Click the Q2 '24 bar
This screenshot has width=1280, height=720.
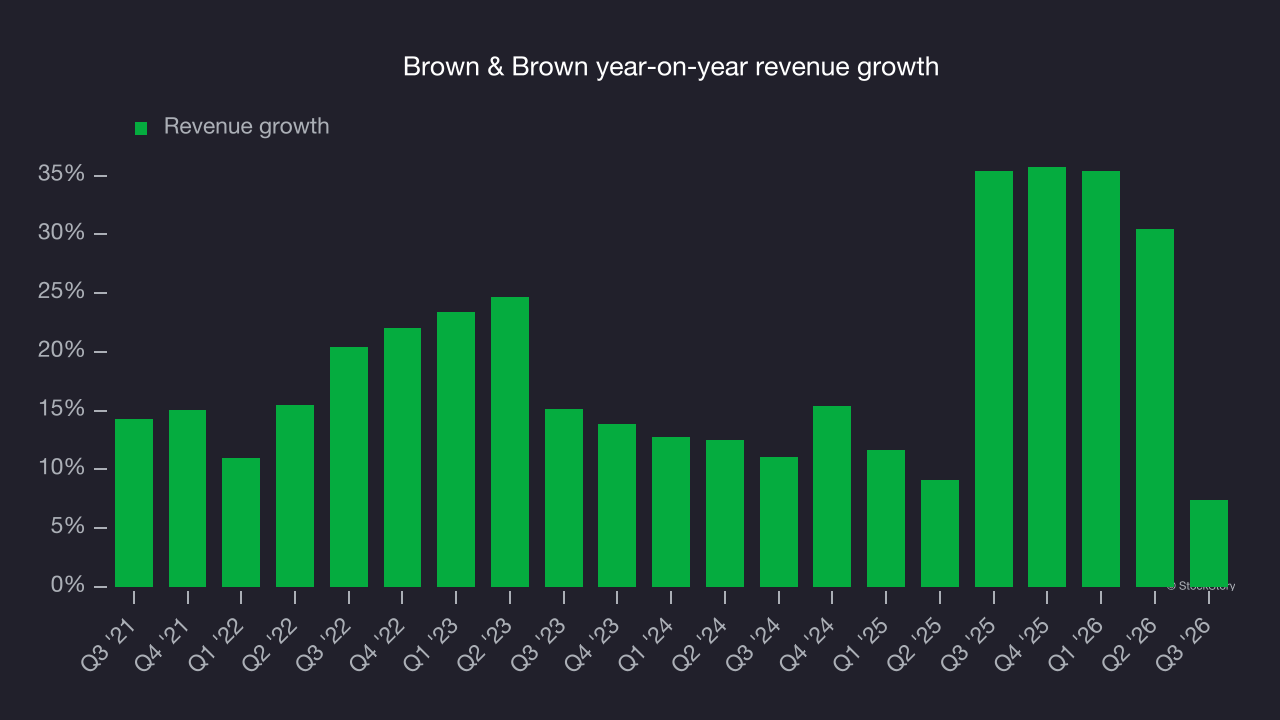tap(725, 513)
